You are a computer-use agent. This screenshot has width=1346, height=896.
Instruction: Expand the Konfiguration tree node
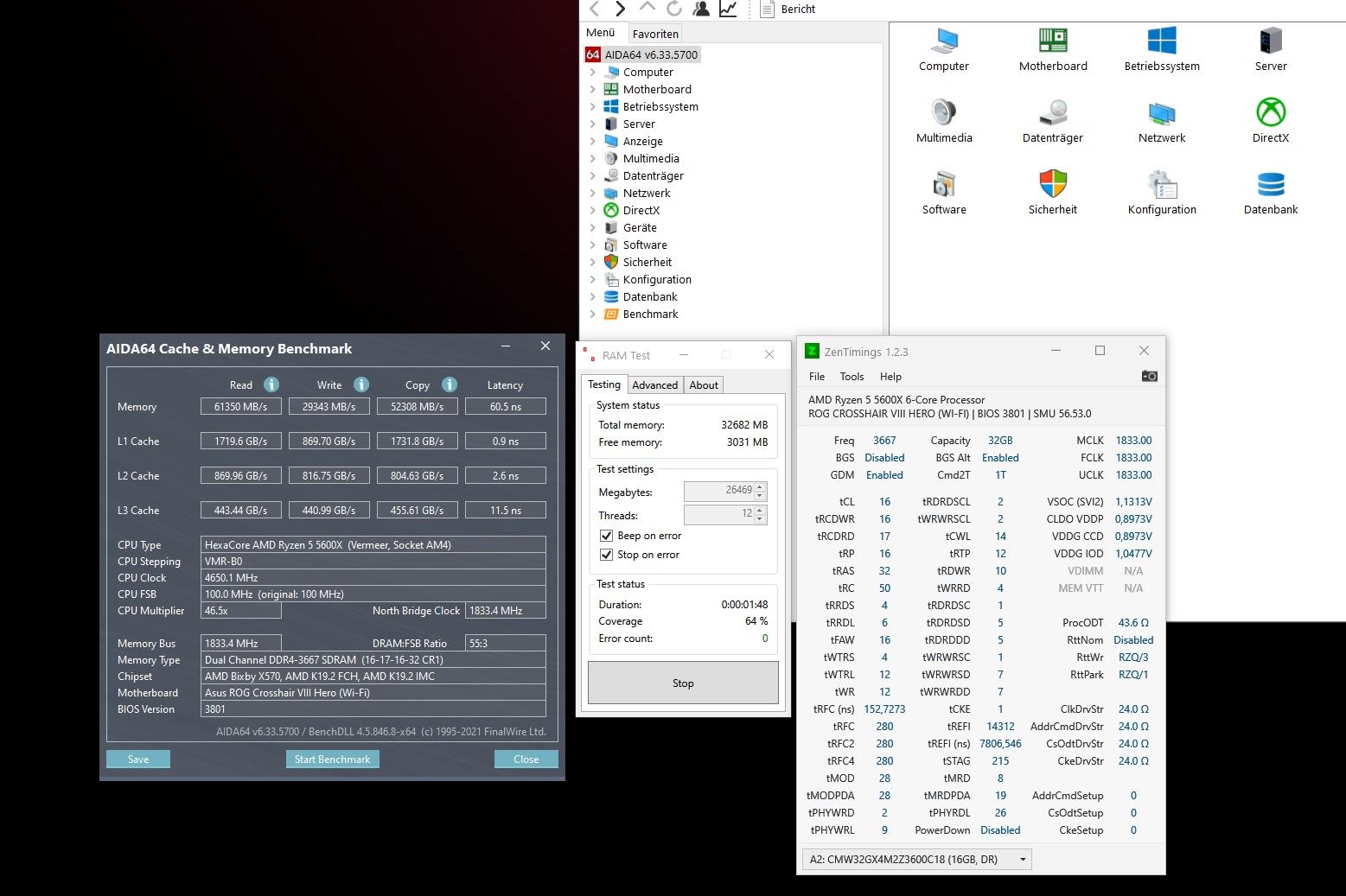point(593,279)
